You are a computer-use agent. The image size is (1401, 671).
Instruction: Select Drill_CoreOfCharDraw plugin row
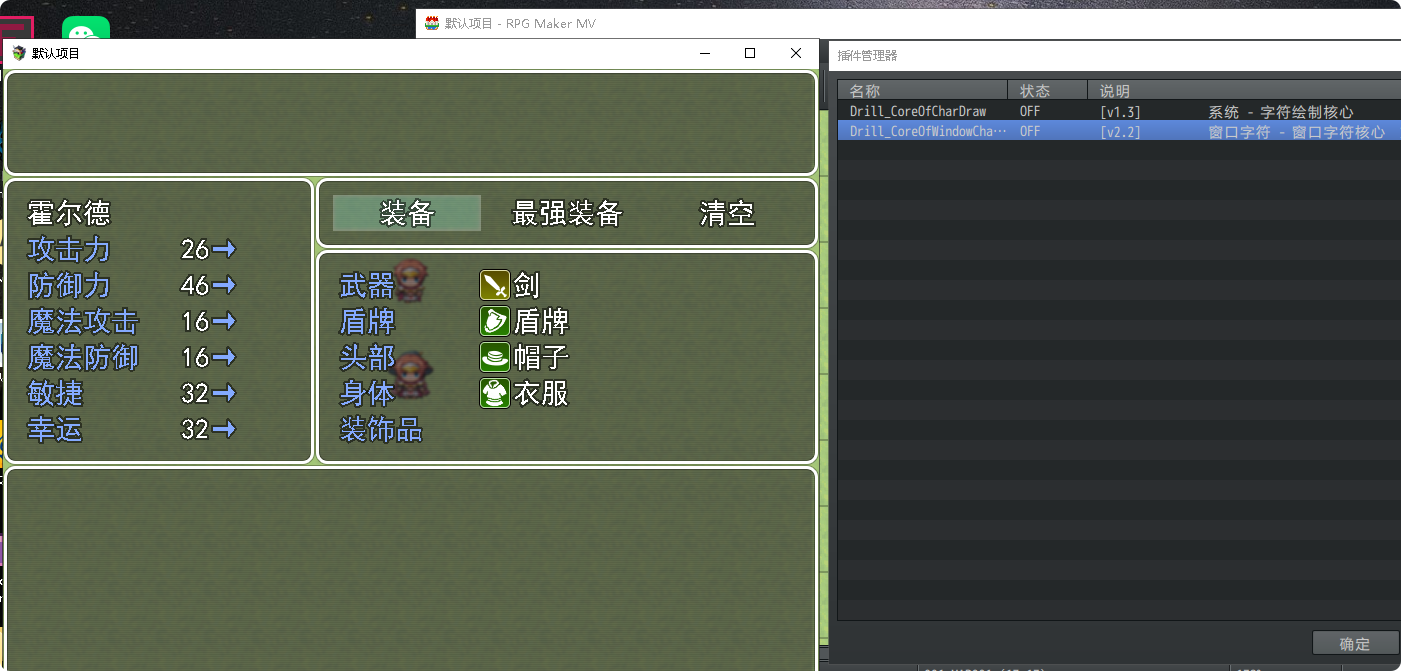(1118, 111)
